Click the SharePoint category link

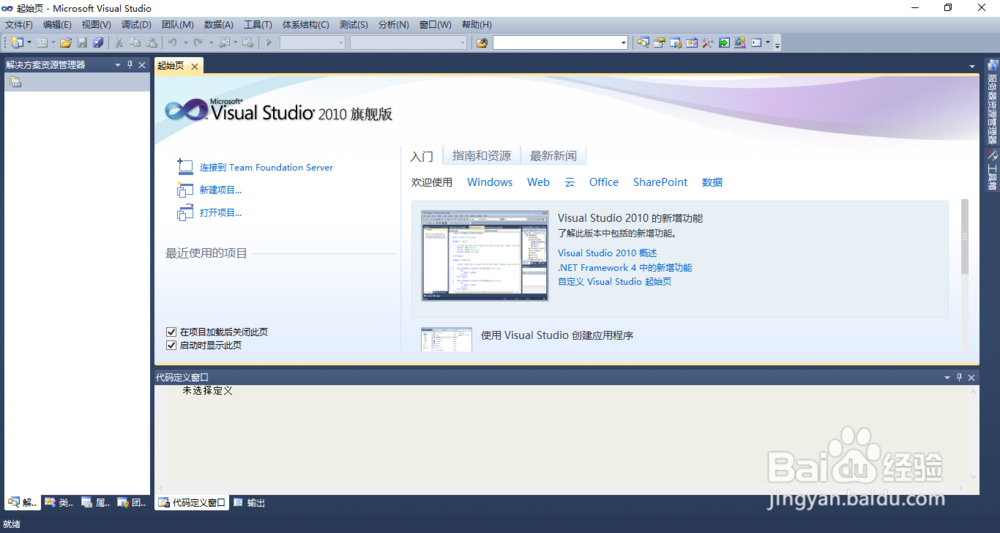(x=660, y=182)
